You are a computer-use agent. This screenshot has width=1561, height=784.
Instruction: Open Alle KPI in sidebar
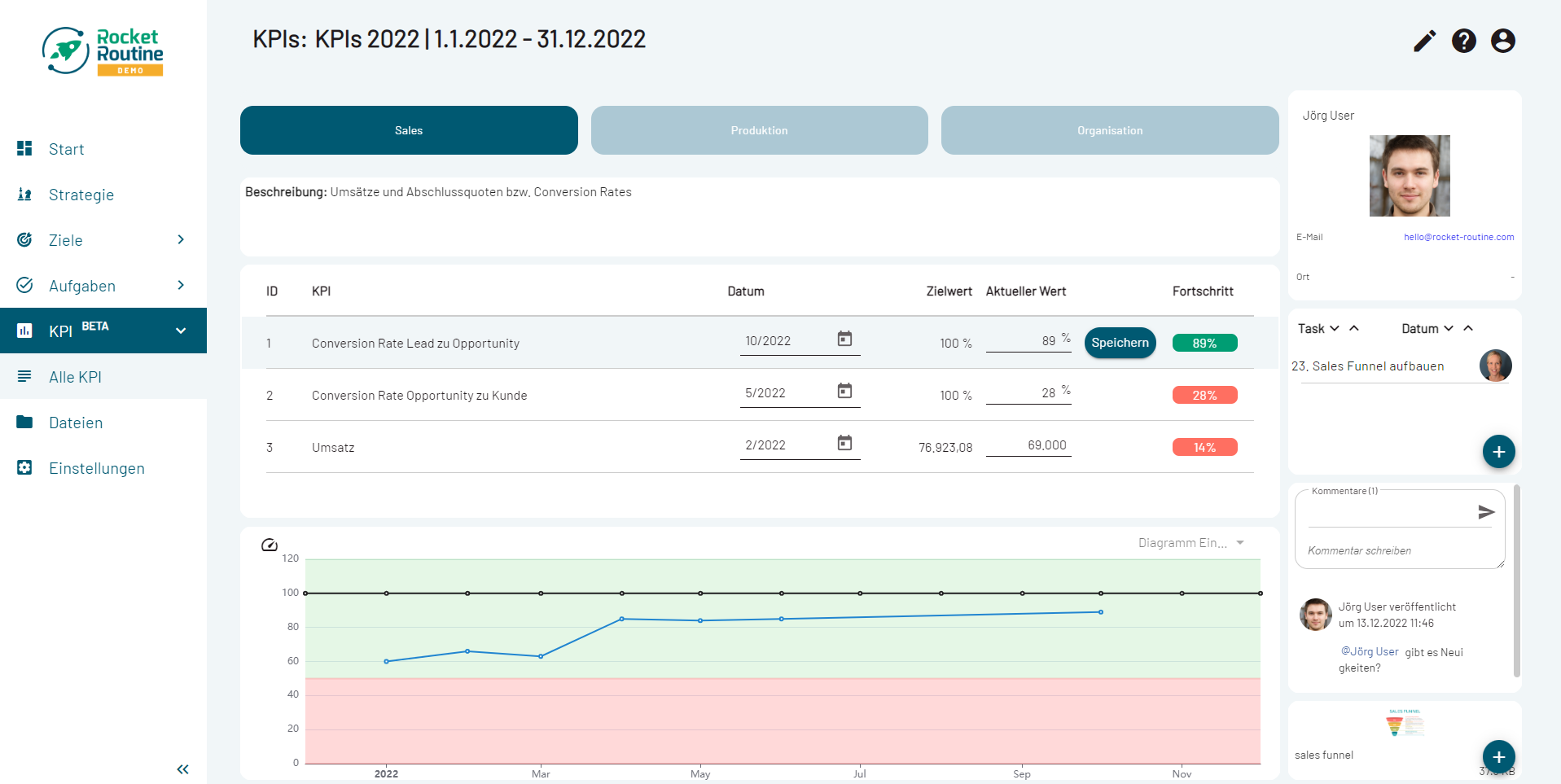(75, 377)
